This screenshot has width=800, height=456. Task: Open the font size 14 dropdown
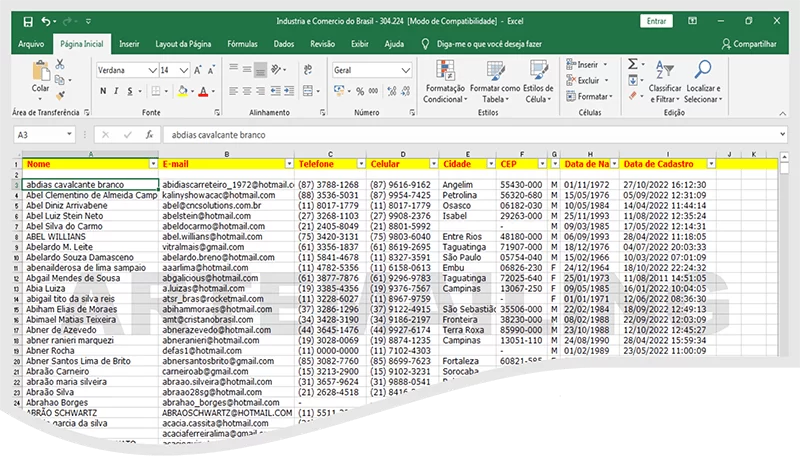coord(184,70)
